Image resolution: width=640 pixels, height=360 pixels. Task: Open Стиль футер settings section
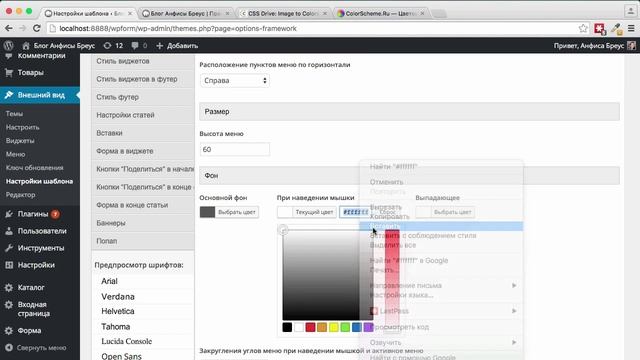(143, 97)
